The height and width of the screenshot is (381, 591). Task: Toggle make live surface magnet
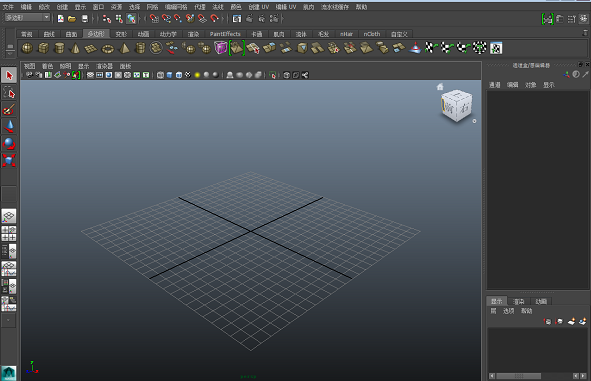214,18
